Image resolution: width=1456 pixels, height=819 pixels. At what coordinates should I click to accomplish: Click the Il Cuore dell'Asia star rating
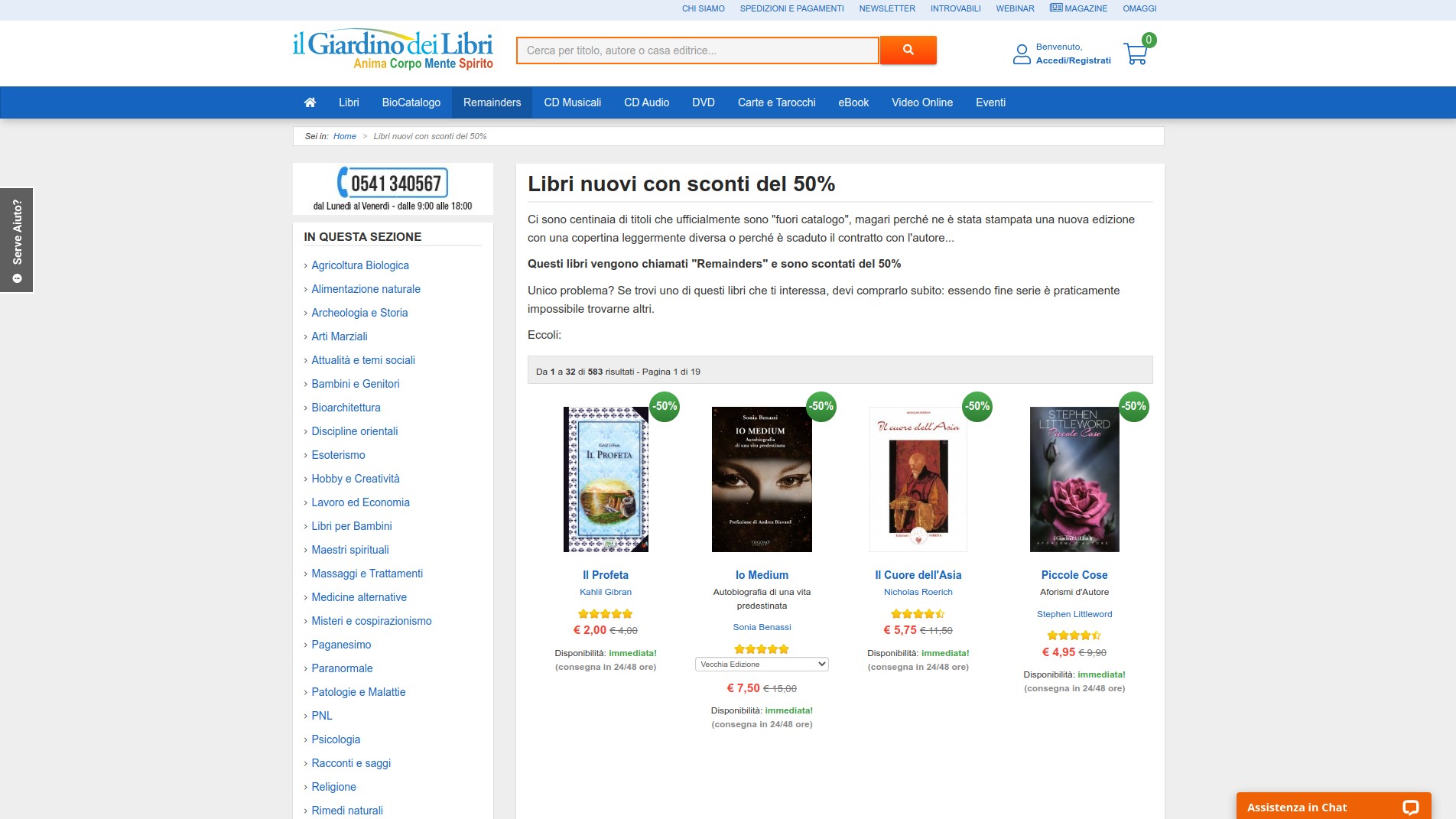click(918, 614)
